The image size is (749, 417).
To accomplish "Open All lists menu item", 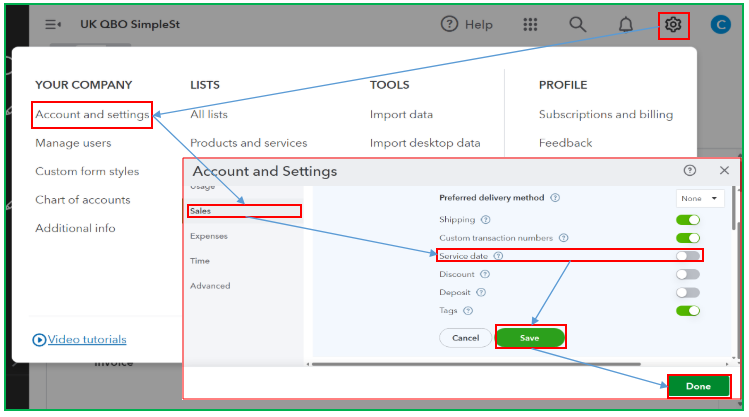I will (209, 115).
